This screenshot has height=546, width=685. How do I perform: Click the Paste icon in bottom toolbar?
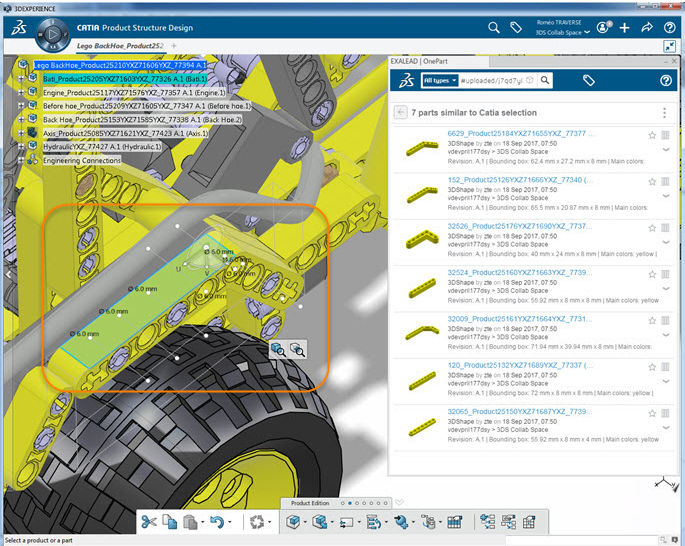[190, 522]
